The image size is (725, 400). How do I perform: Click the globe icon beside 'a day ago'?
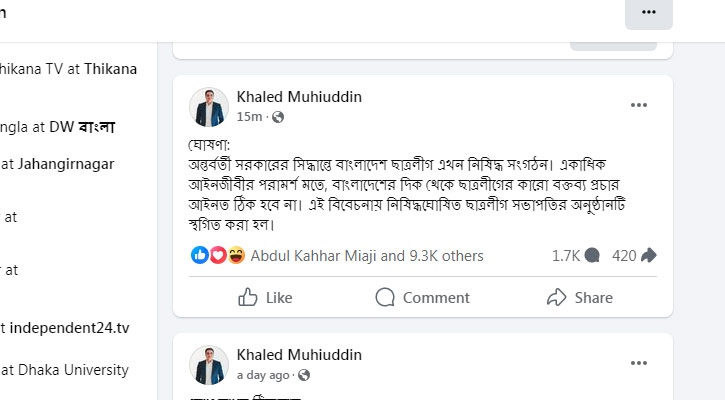coord(304,375)
